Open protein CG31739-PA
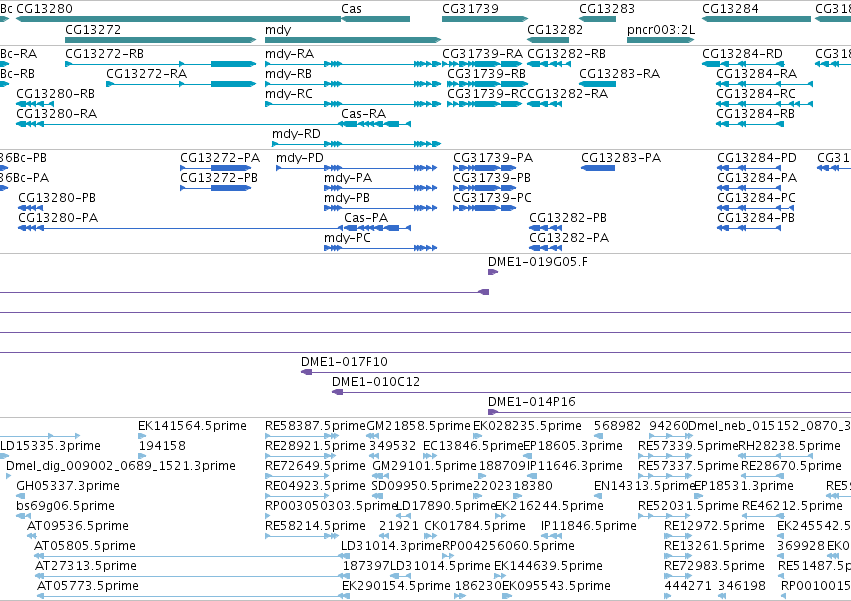851x601 pixels. pos(493,158)
